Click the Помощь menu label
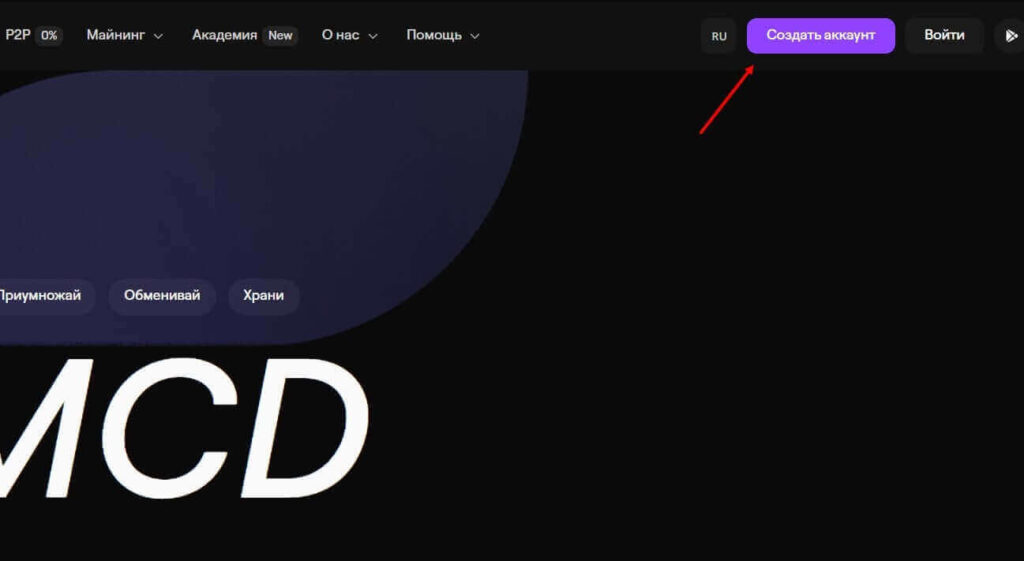1024x561 pixels. (x=434, y=35)
